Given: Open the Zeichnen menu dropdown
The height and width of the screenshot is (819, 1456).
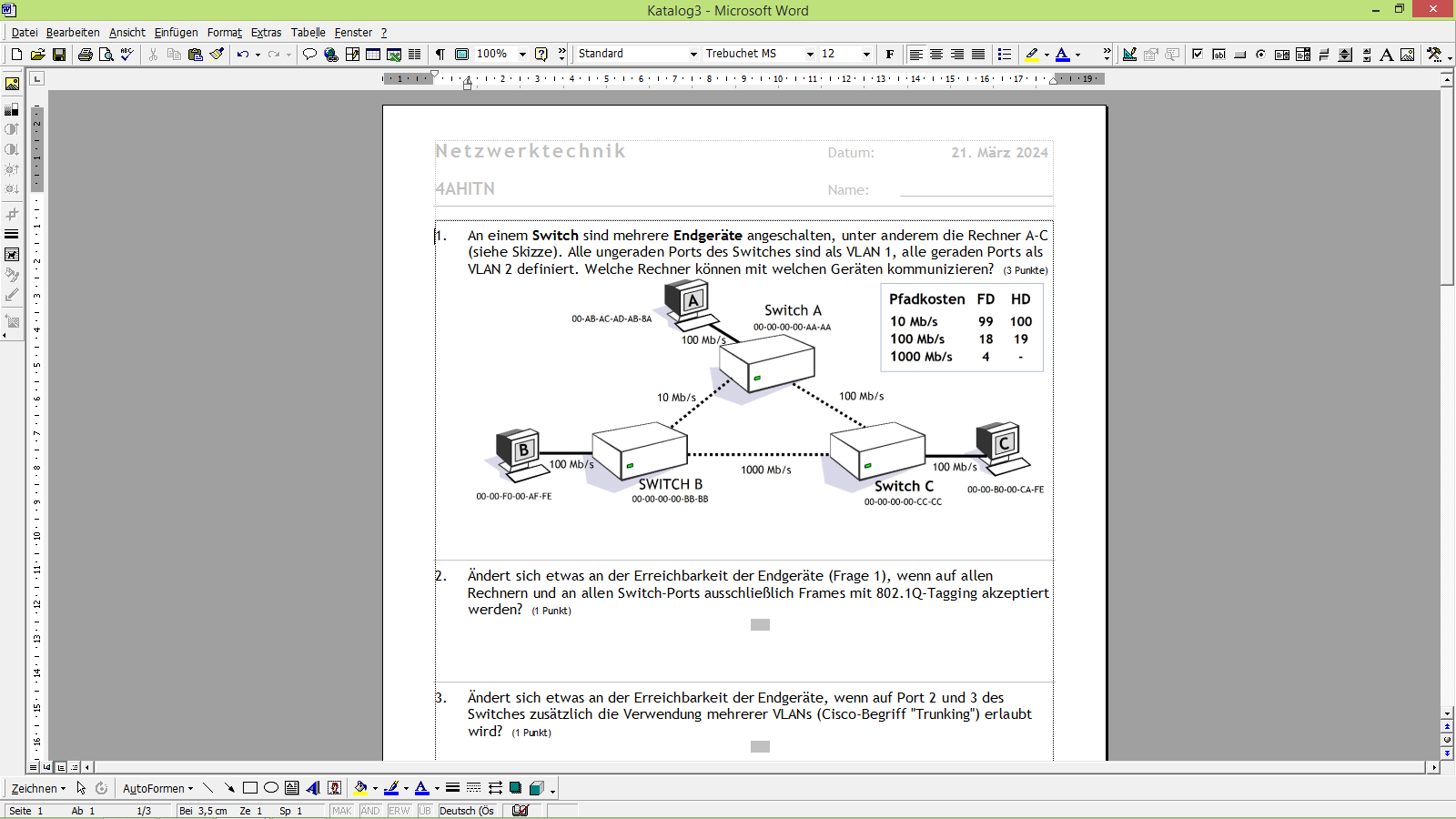Looking at the screenshot, I should pyautogui.click(x=38, y=788).
